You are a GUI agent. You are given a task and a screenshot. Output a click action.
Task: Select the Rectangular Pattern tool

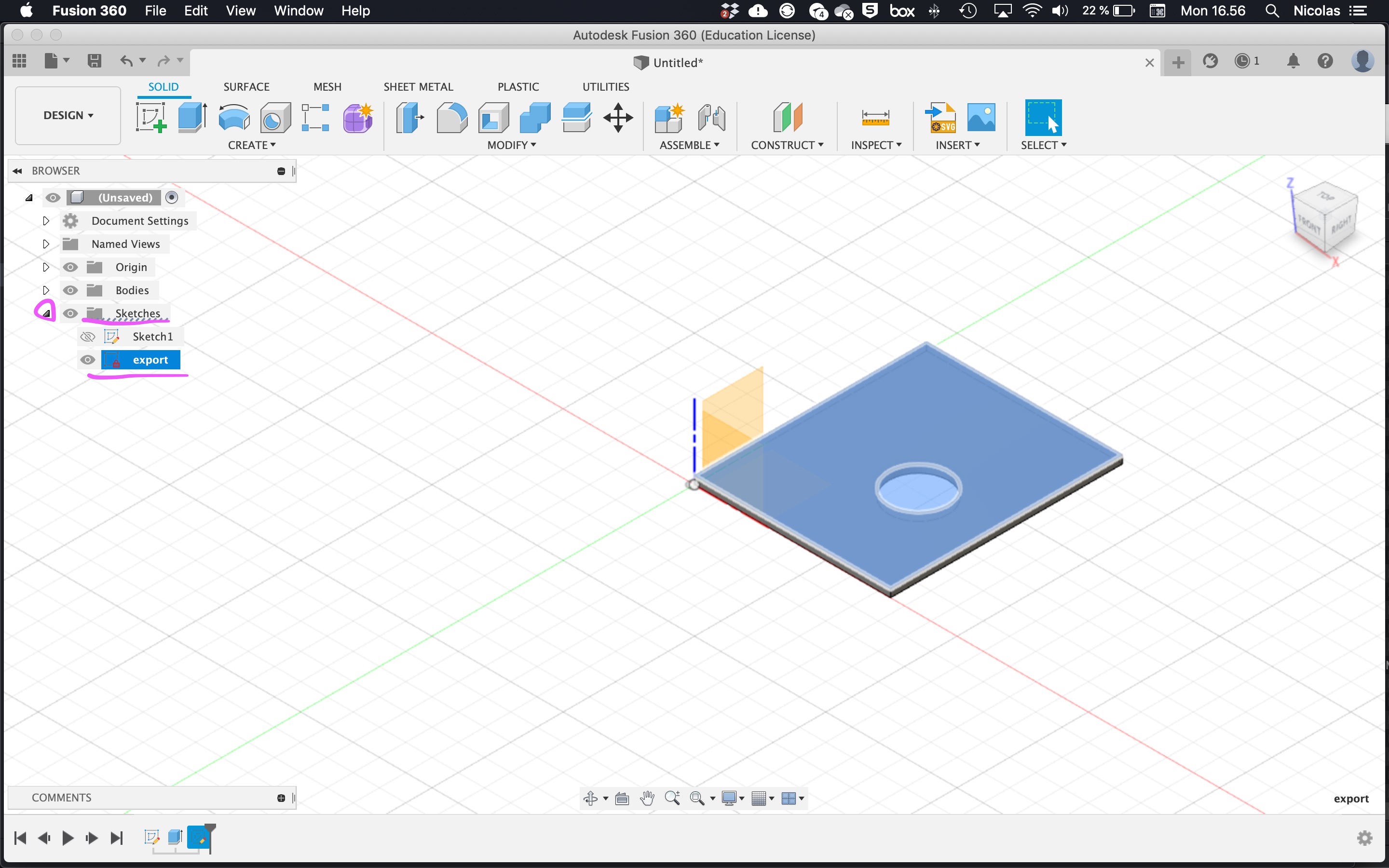316,117
